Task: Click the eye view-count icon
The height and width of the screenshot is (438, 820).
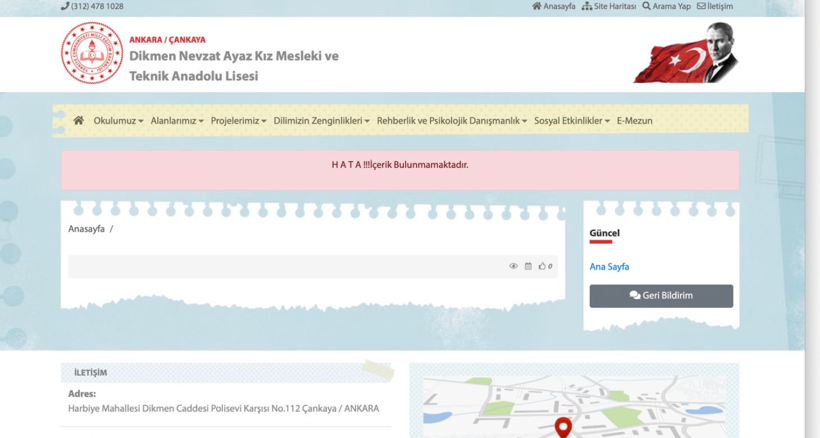Action: tap(513, 266)
